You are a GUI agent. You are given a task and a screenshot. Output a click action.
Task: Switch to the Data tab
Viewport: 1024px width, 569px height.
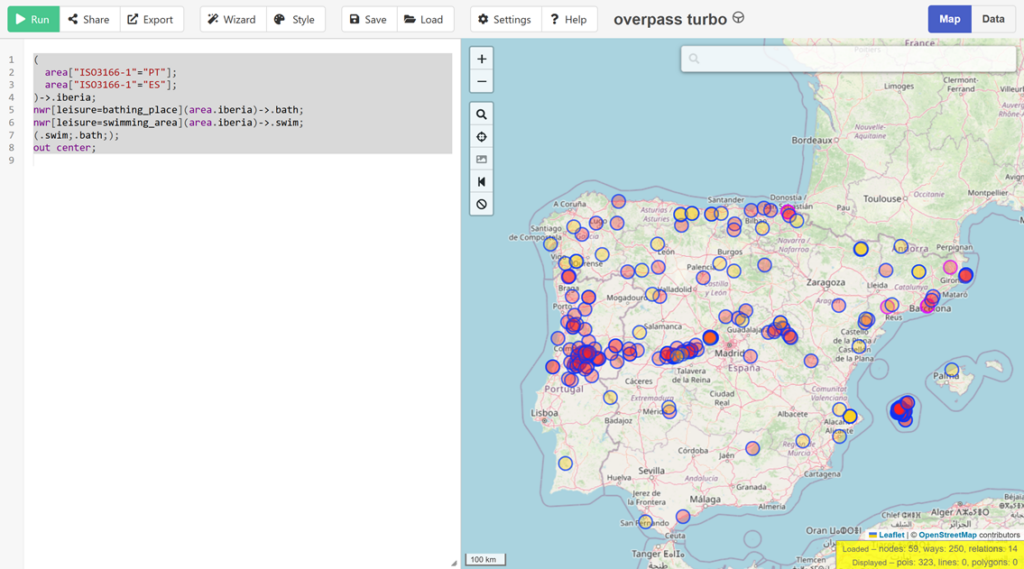tap(993, 19)
